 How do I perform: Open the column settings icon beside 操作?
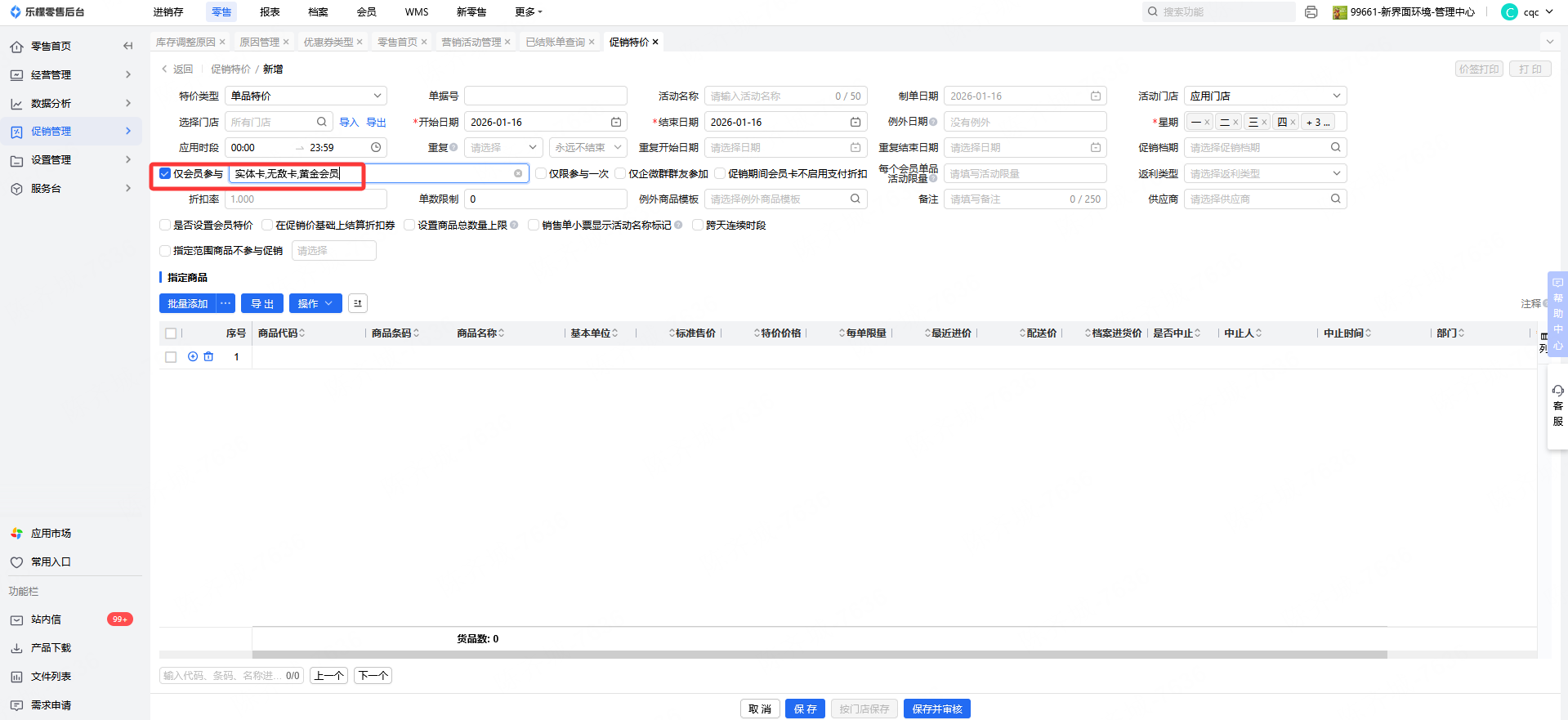click(357, 304)
